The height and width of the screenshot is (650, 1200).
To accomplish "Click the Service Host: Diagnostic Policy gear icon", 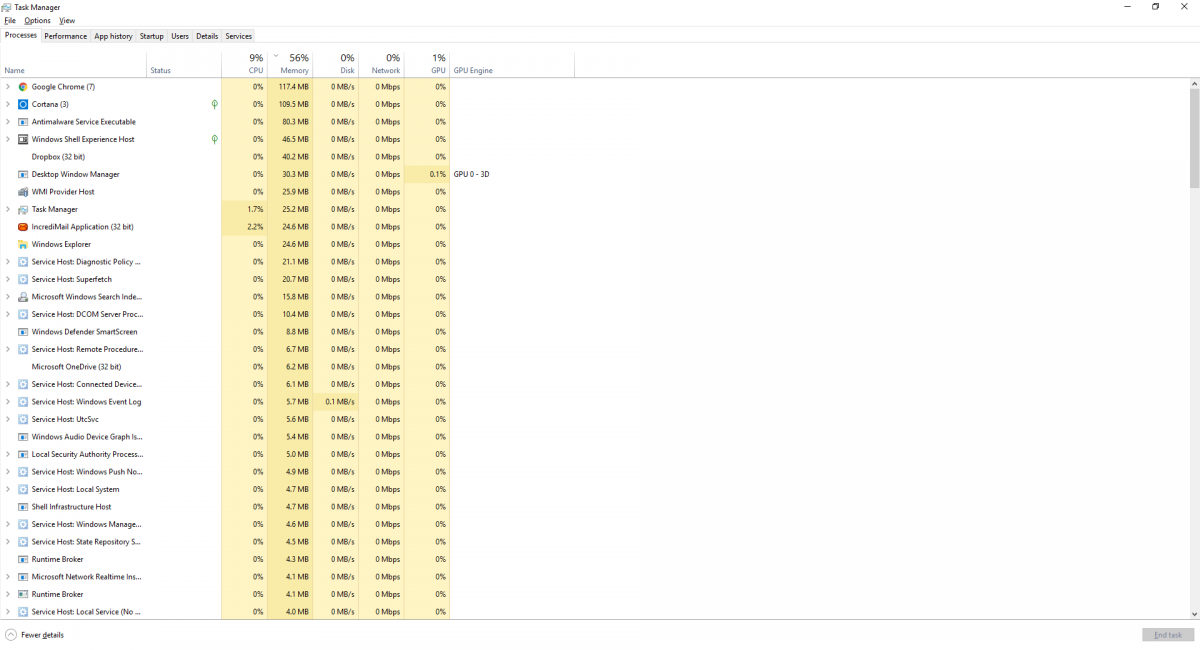I will pos(23,262).
